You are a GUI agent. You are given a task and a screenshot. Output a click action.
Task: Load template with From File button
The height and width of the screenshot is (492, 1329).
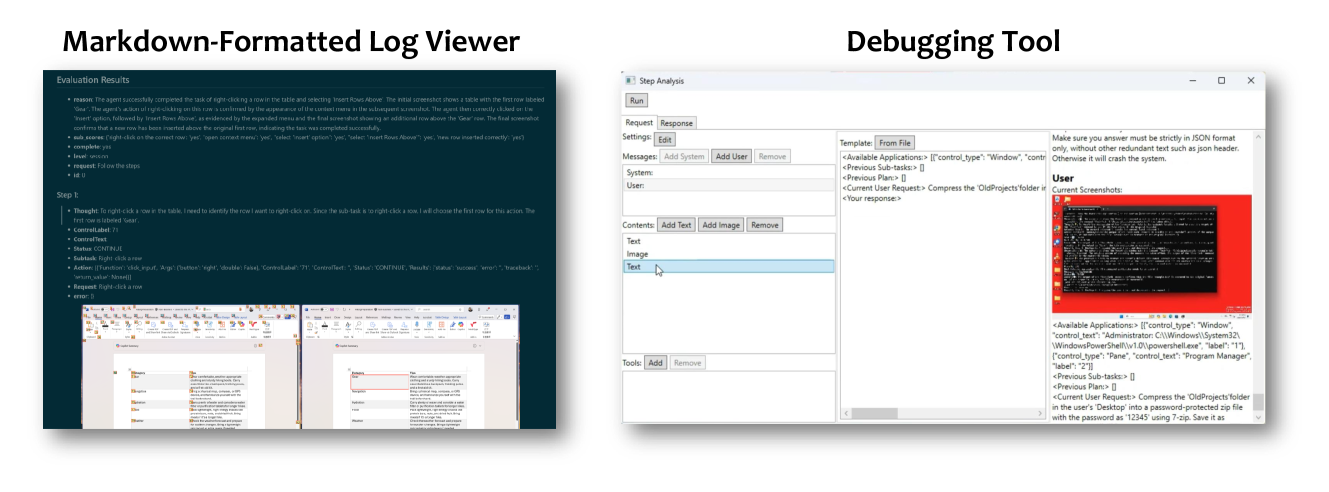pos(893,143)
